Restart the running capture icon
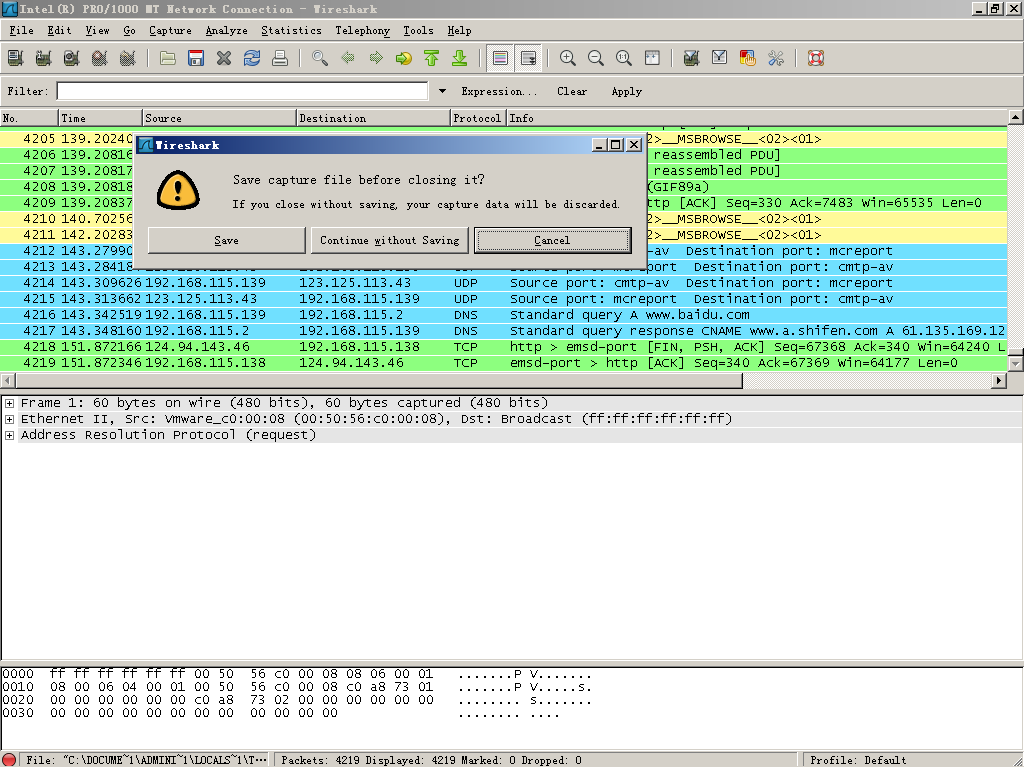Image resolution: width=1024 pixels, height=768 pixels. [x=128, y=58]
